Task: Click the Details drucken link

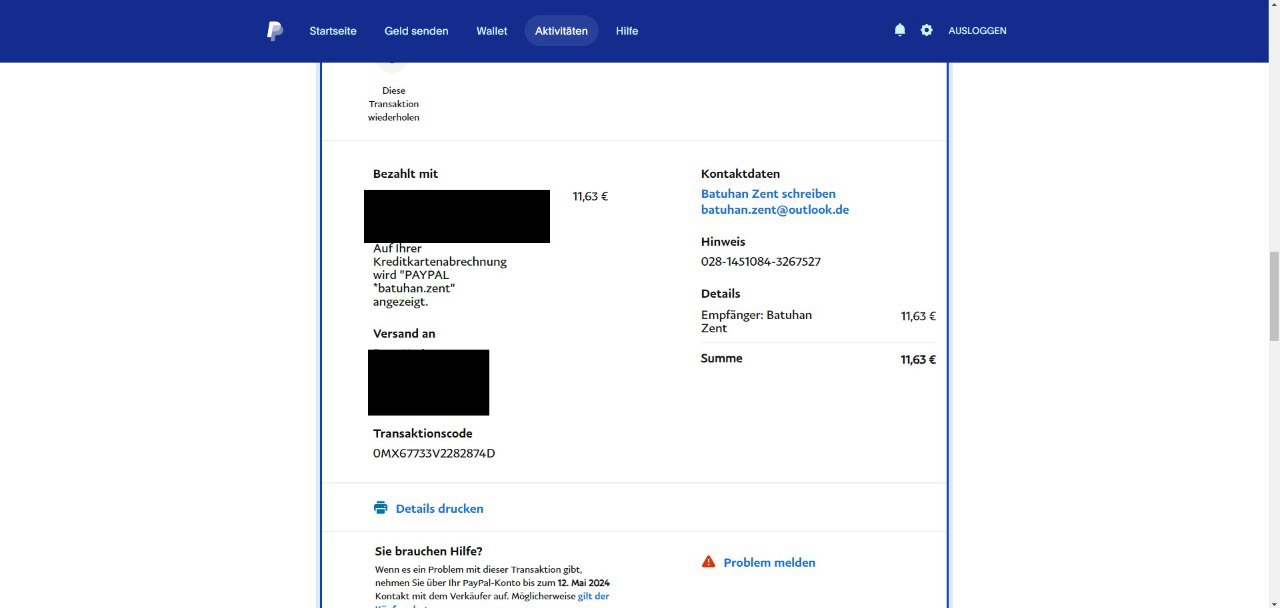Action: (x=439, y=509)
